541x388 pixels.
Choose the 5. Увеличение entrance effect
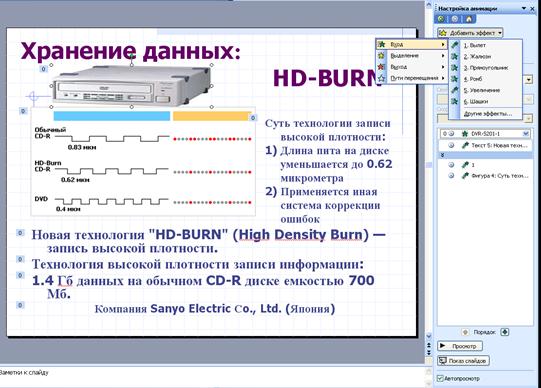[x=486, y=90]
